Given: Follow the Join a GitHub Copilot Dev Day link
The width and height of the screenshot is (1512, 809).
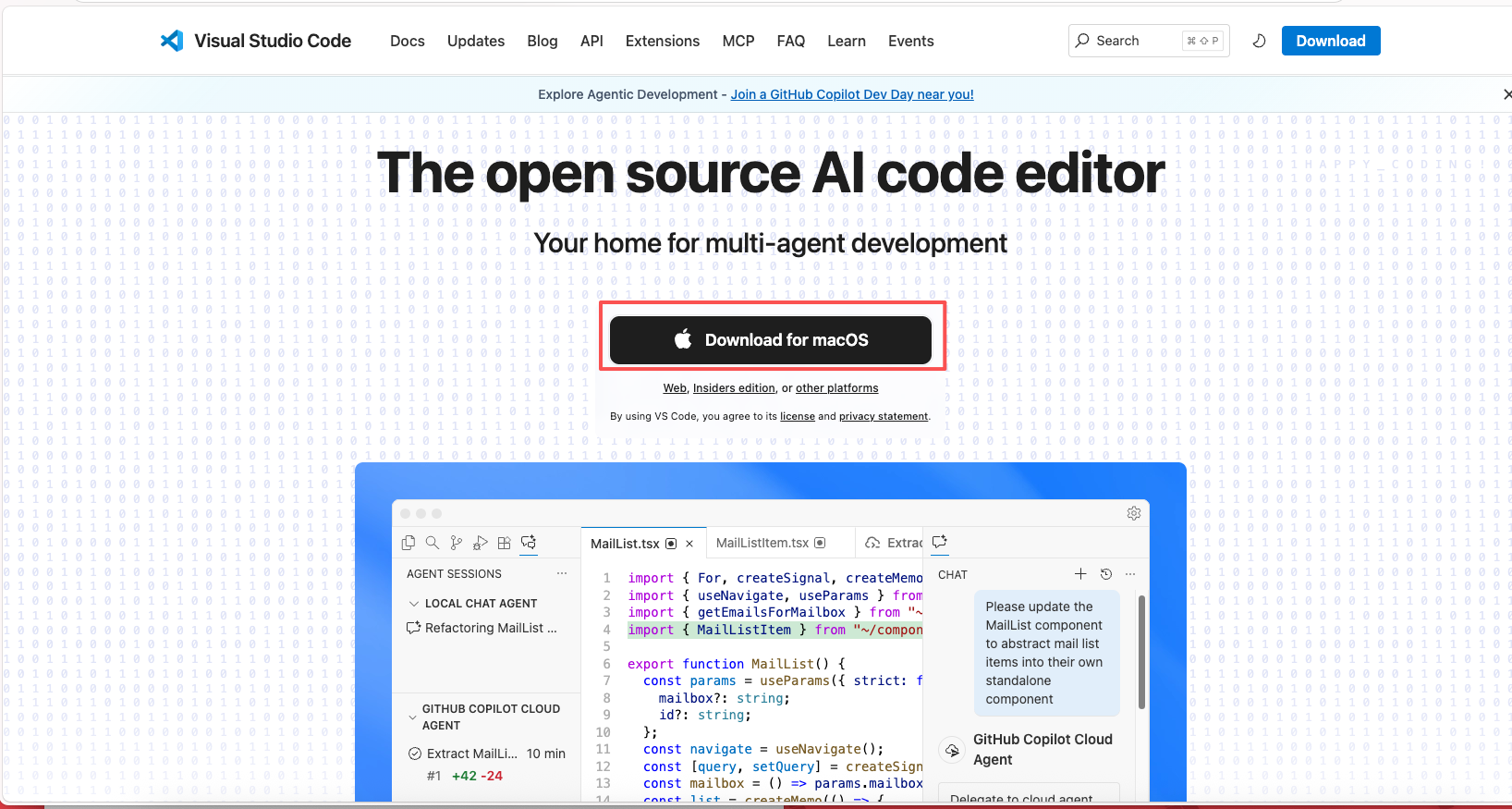Looking at the screenshot, I should pyautogui.click(x=852, y=94).
